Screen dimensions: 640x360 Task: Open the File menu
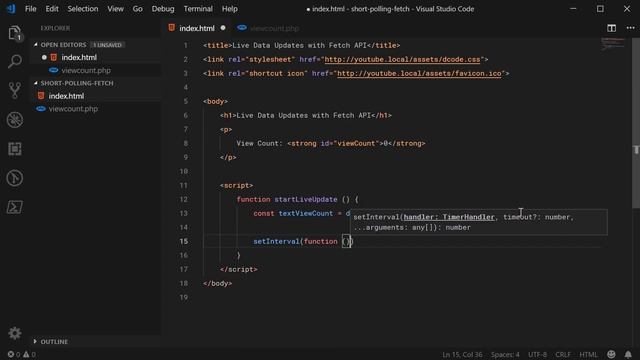point(30,9)
